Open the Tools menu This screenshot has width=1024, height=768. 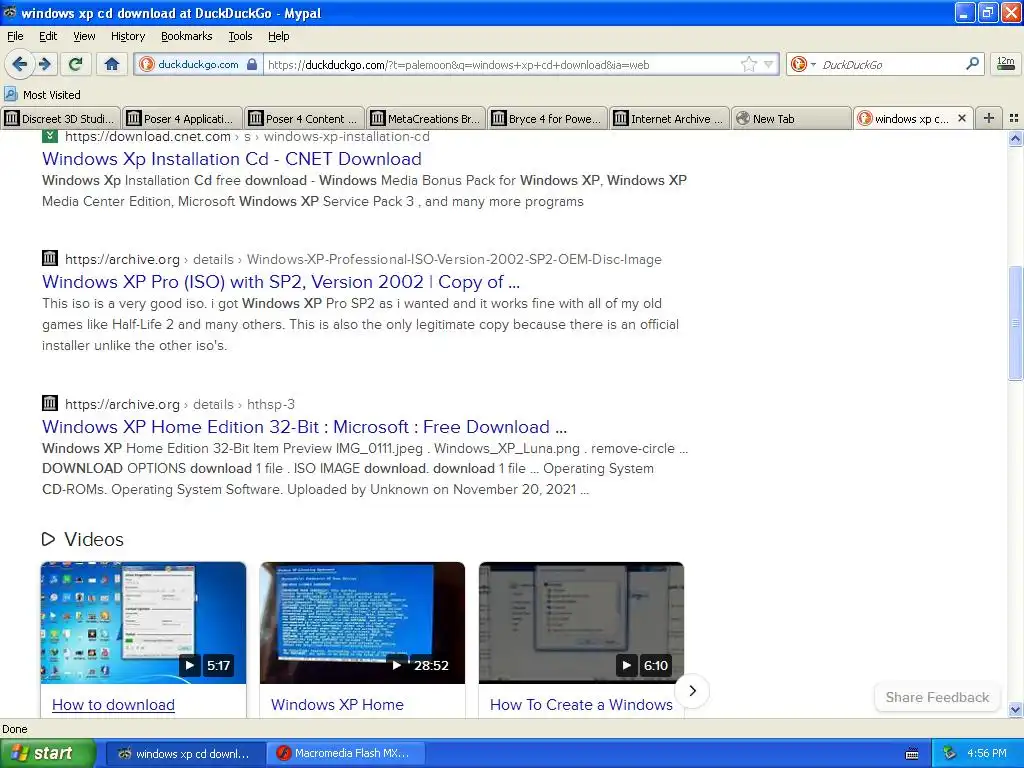[240, 36]
